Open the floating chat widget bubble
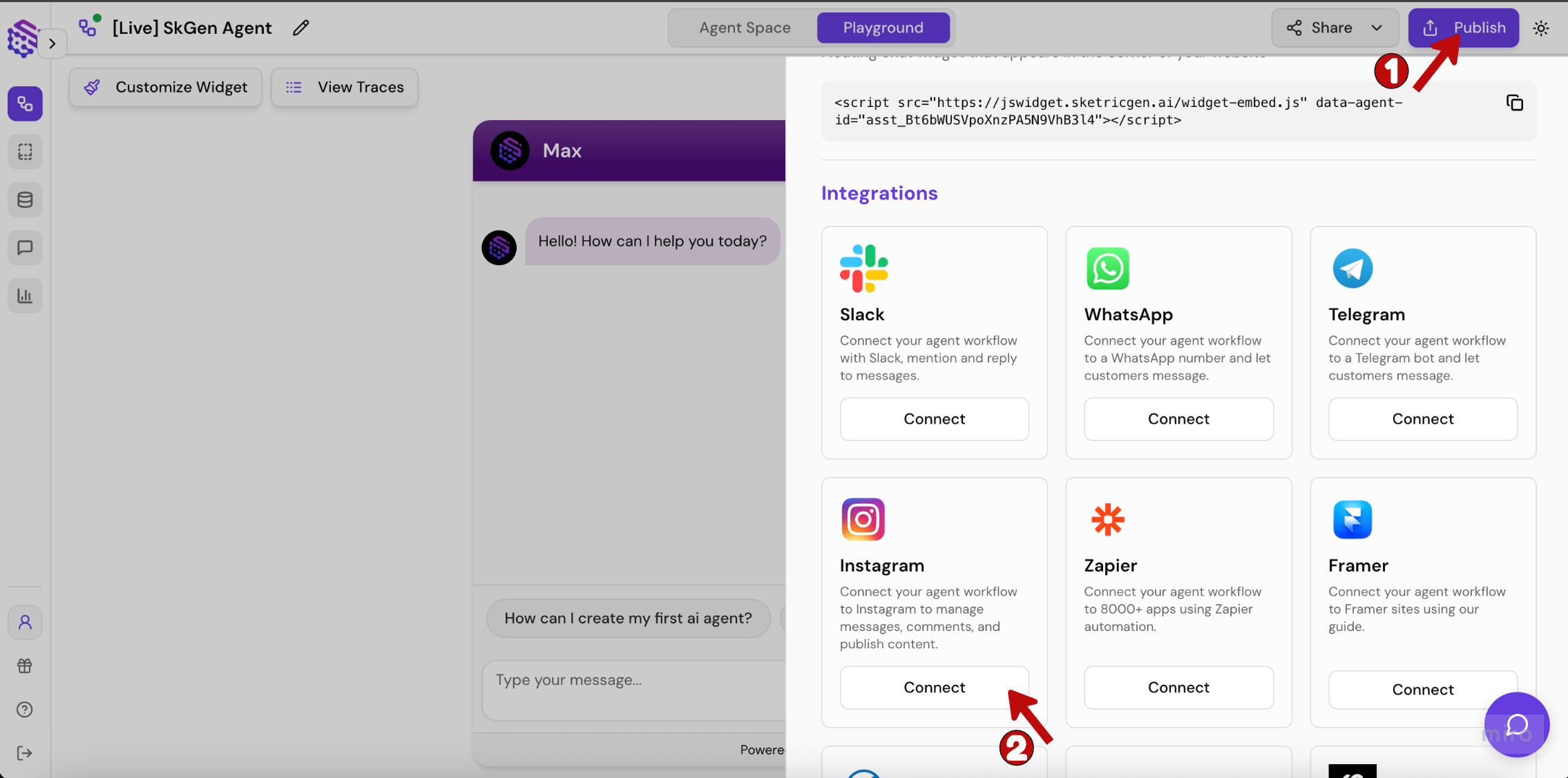The height and width of the screenshot is (778, 1568). [1516, 724]
